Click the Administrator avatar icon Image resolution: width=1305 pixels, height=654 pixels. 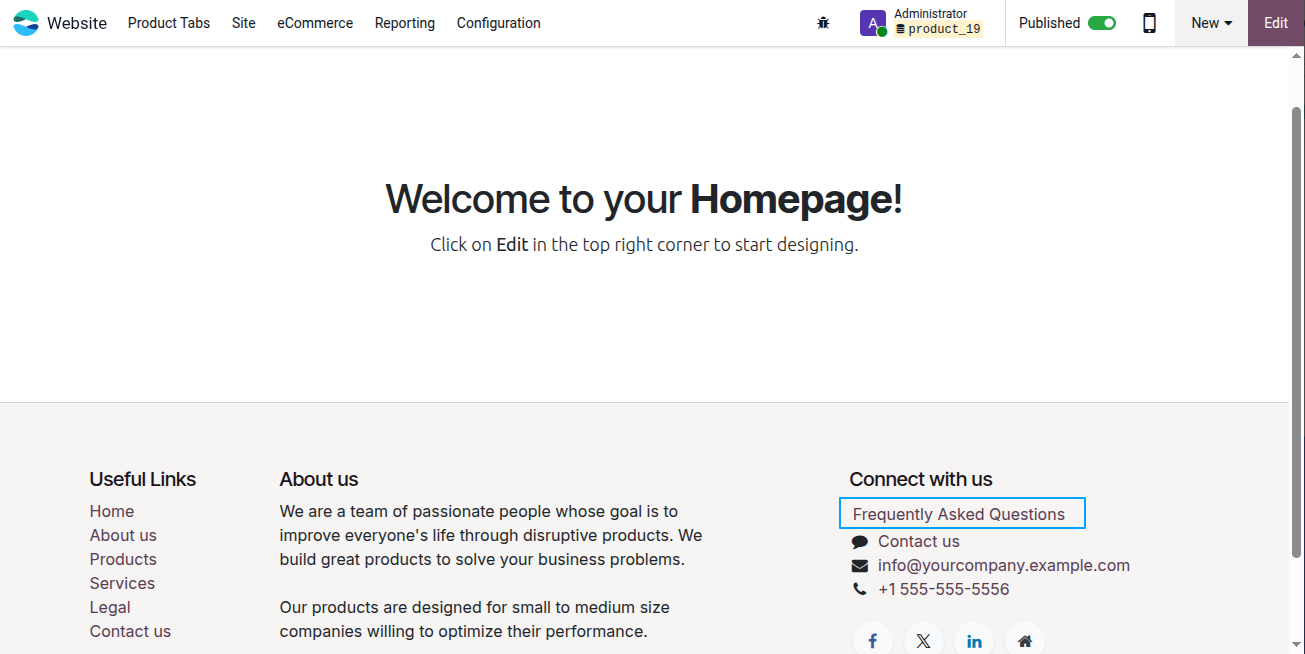tap(873, 23)
